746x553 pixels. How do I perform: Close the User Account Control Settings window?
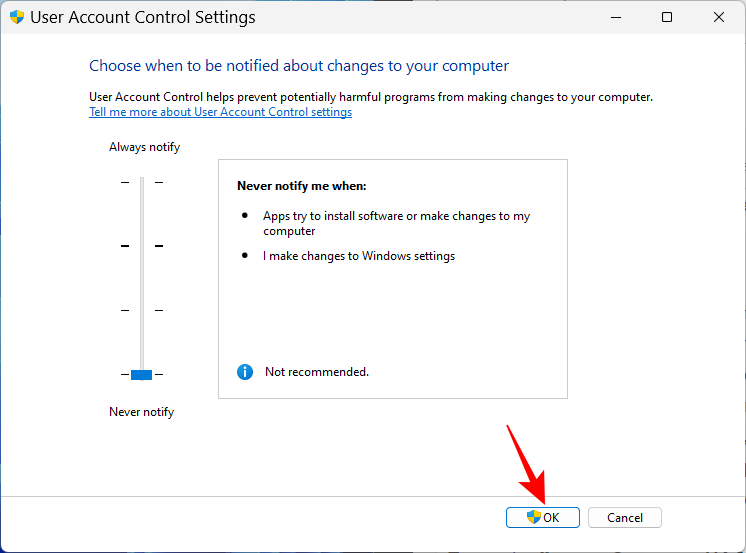click(719, 17)
